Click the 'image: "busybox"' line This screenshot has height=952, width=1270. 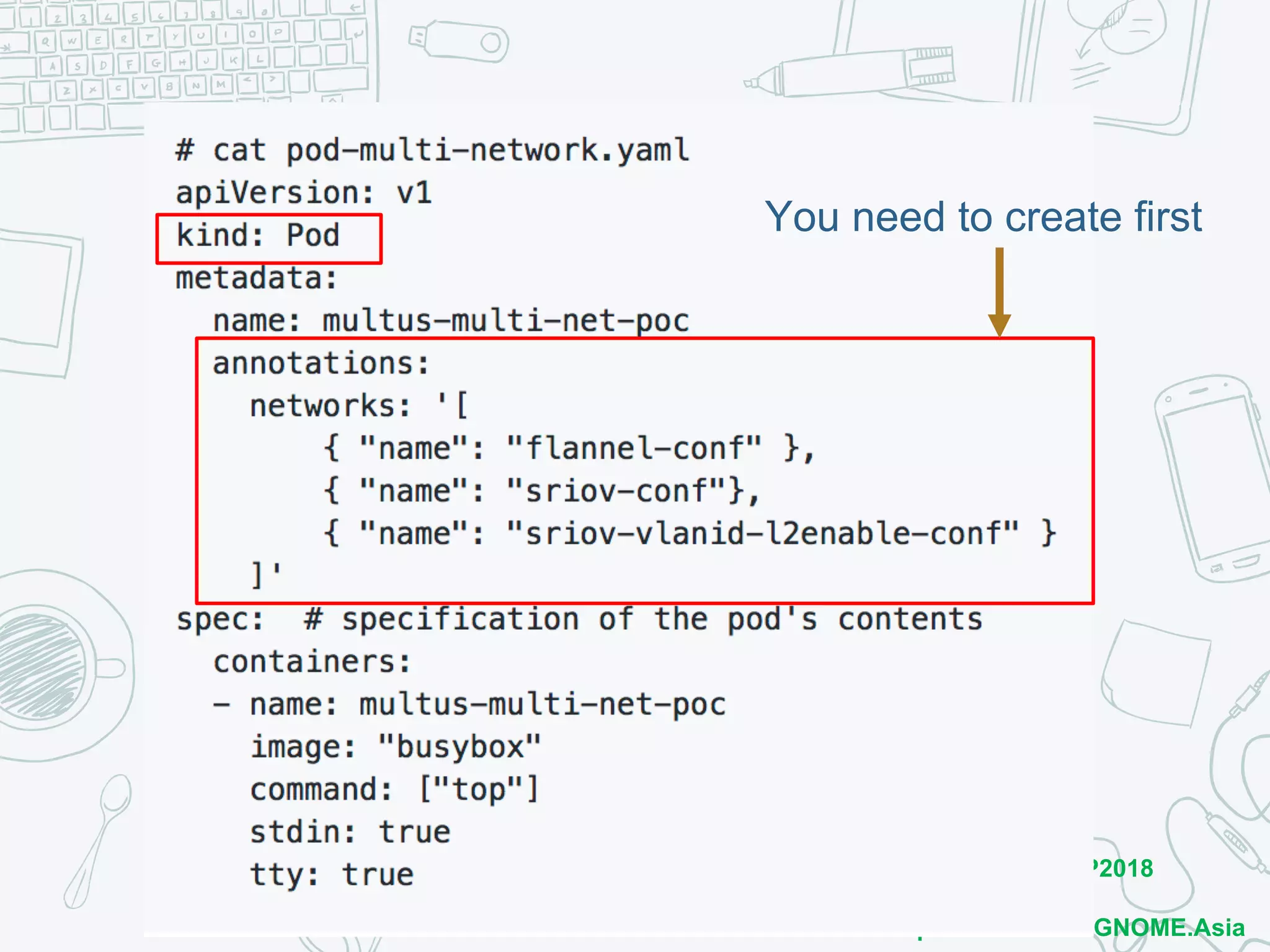coord(396,747)
